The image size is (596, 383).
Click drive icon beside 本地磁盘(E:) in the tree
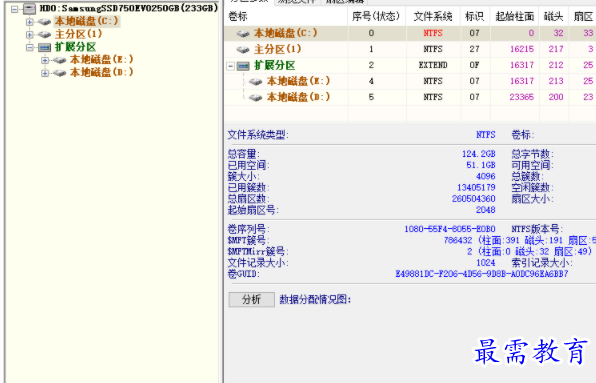coord(59,60)
